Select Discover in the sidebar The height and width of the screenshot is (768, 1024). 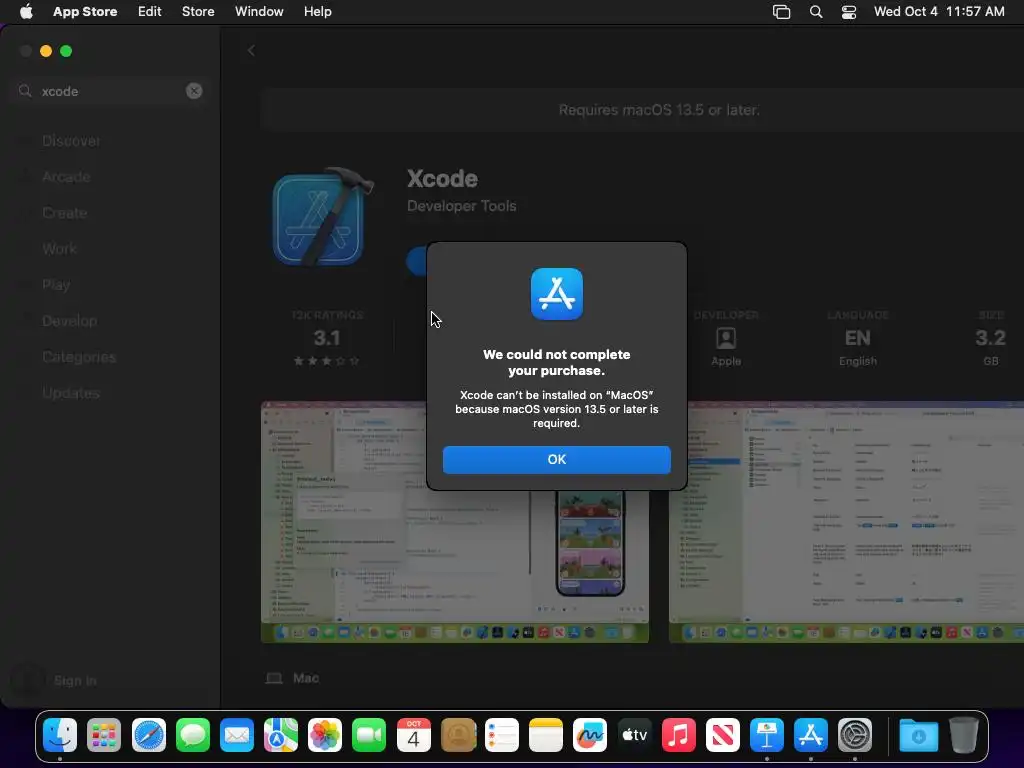(71, 141)
